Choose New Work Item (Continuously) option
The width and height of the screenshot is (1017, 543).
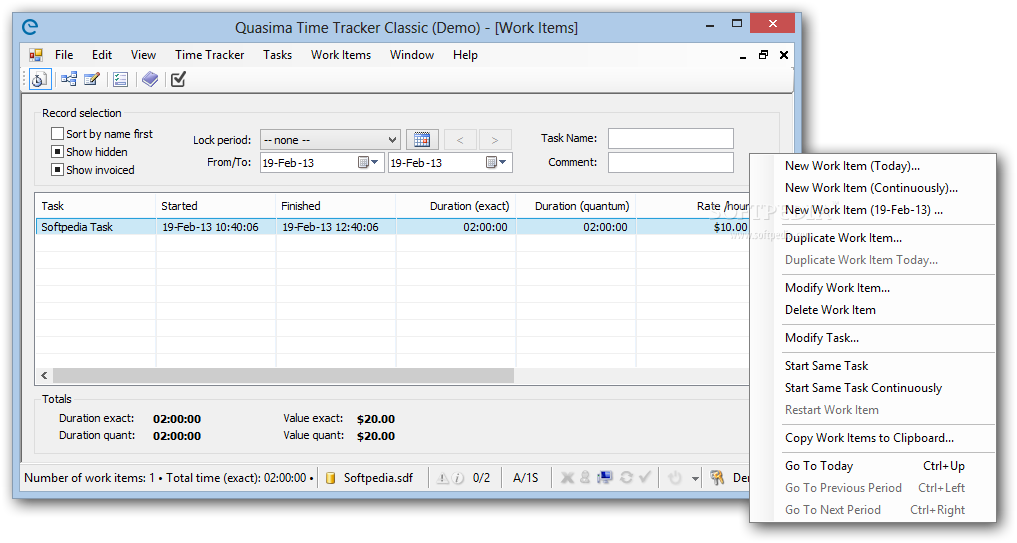point(872,188)
